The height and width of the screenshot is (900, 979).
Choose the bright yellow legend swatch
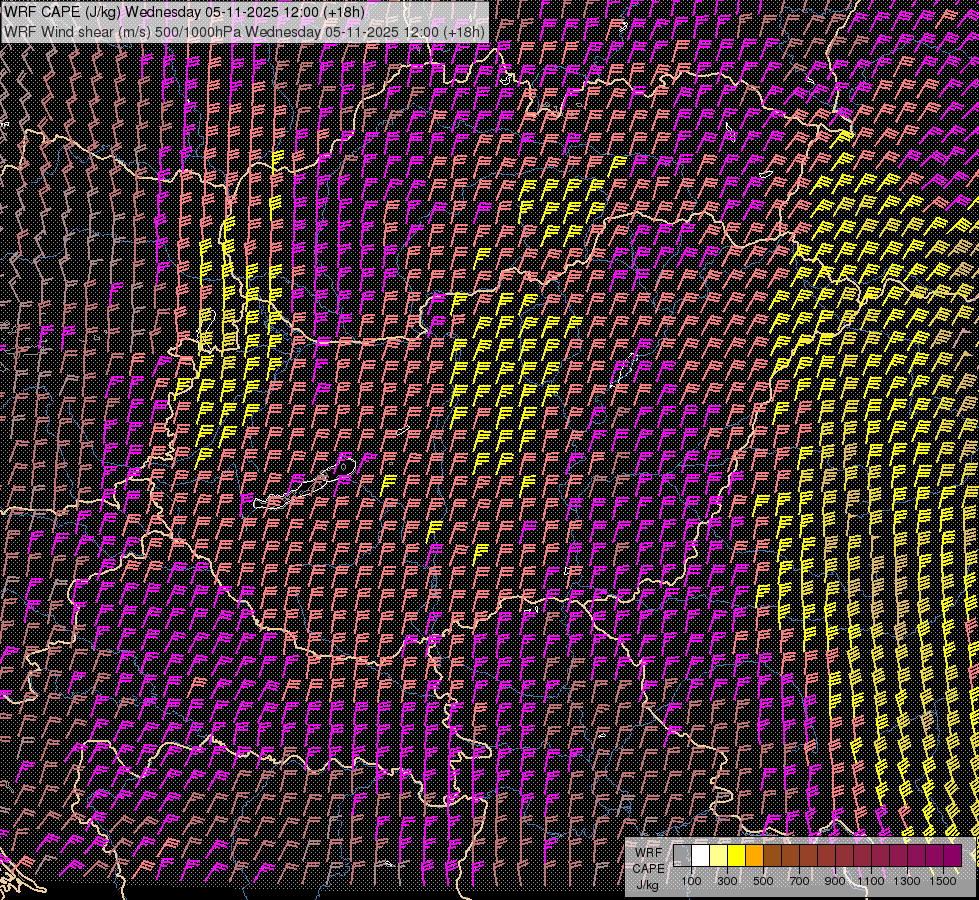[x=736, y=856]
